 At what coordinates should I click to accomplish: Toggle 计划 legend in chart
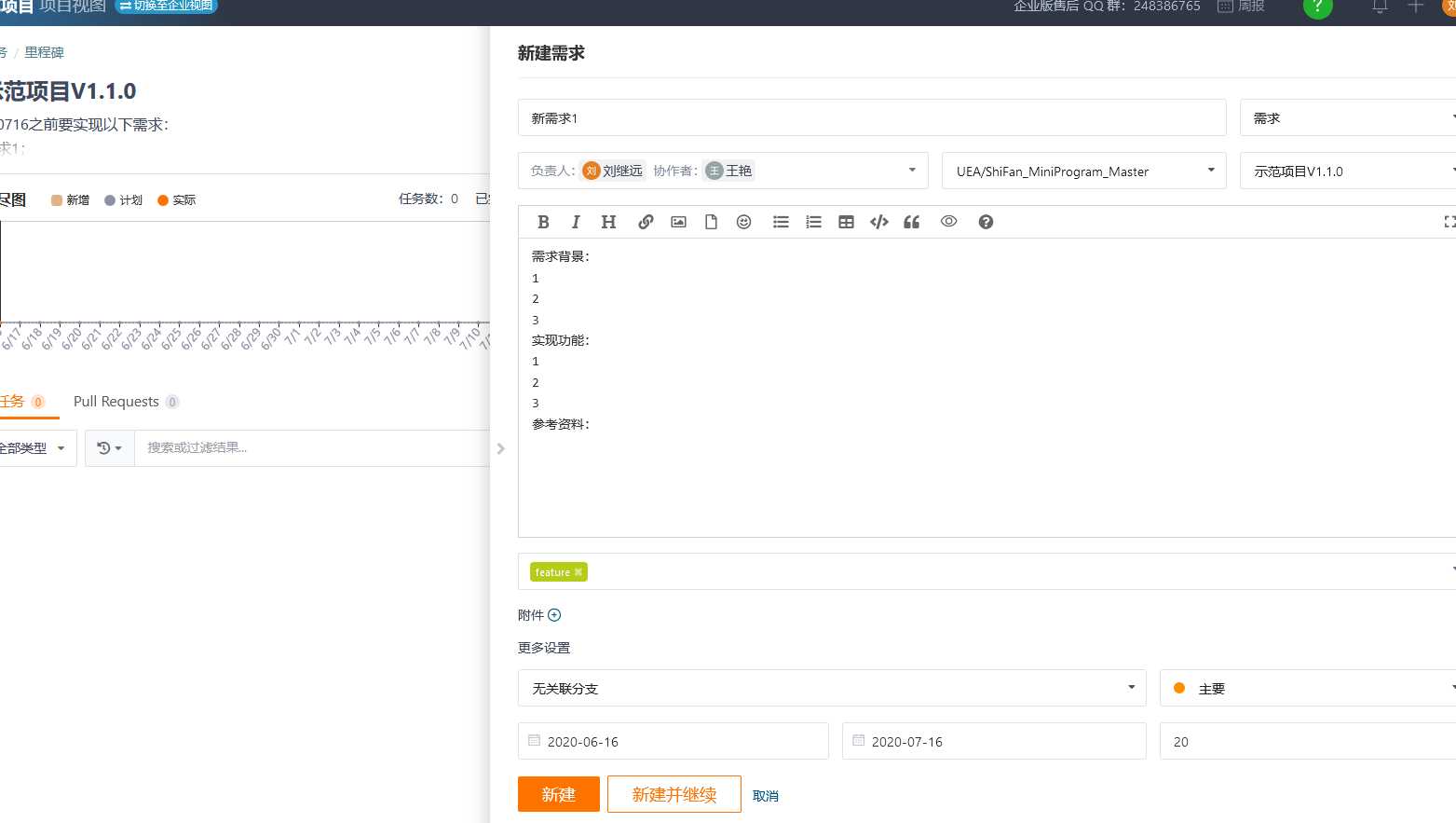pos(124,200)
